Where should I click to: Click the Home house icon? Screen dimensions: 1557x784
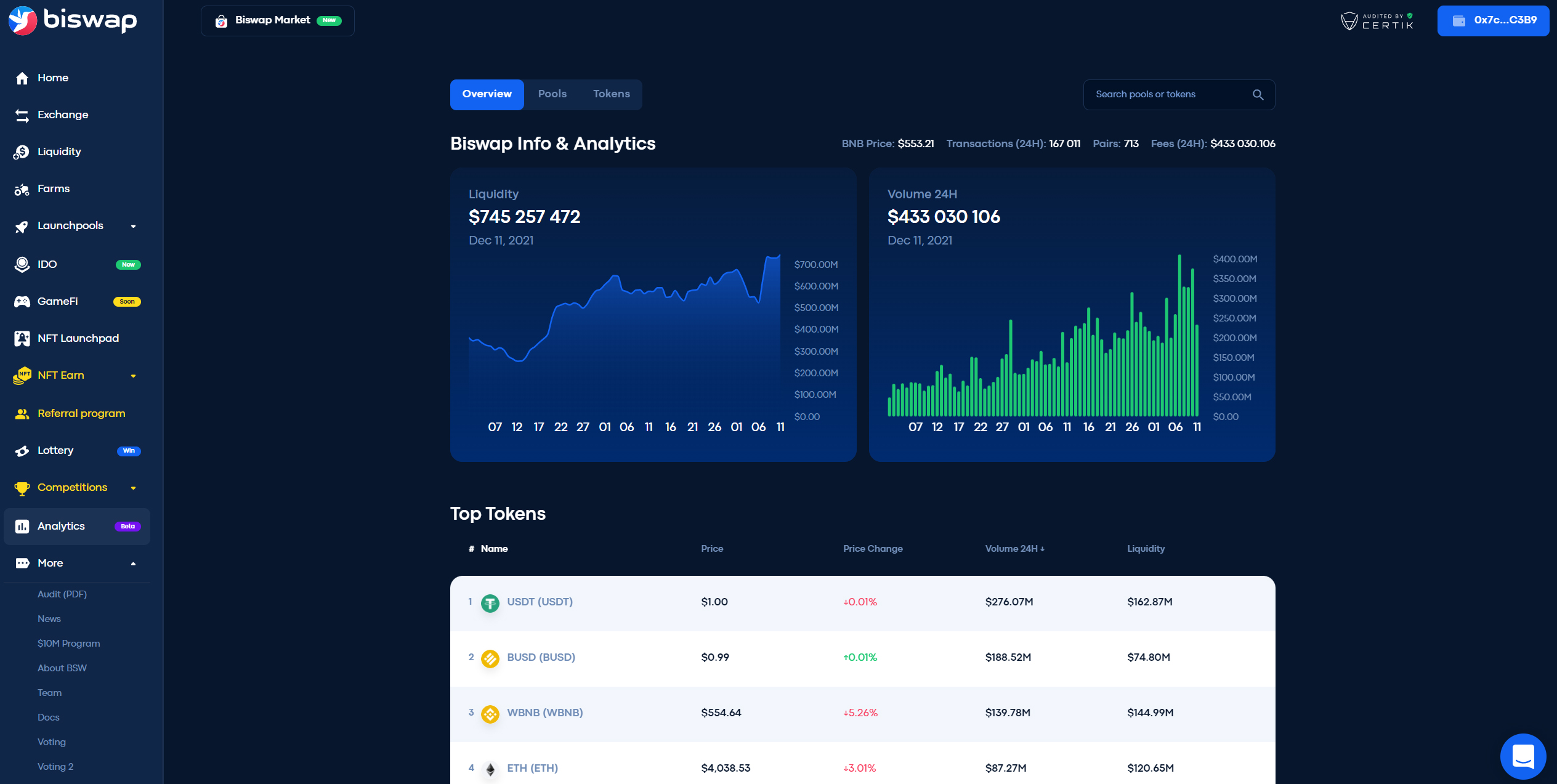[22, 78]
